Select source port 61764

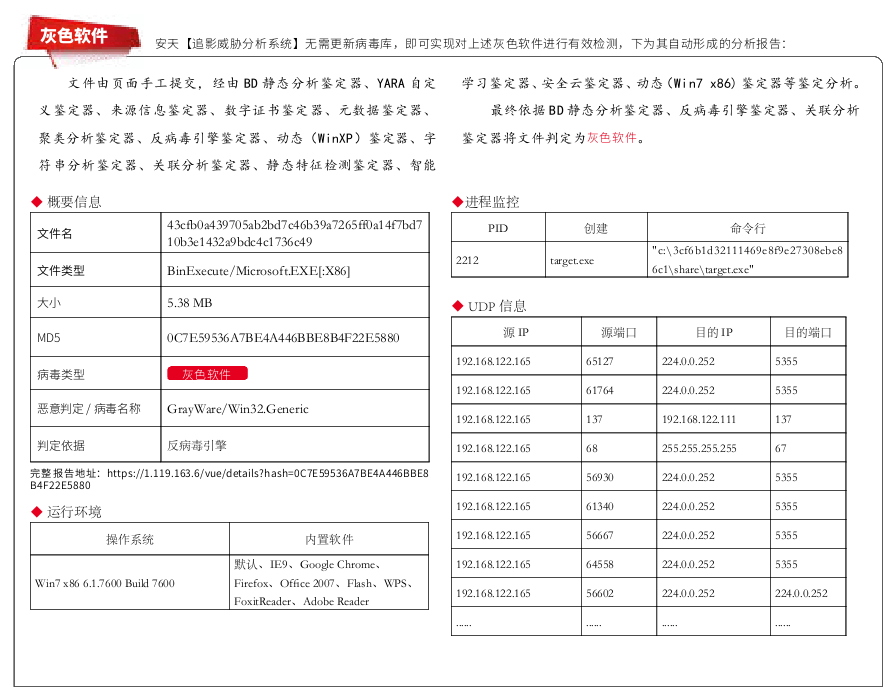600,390
